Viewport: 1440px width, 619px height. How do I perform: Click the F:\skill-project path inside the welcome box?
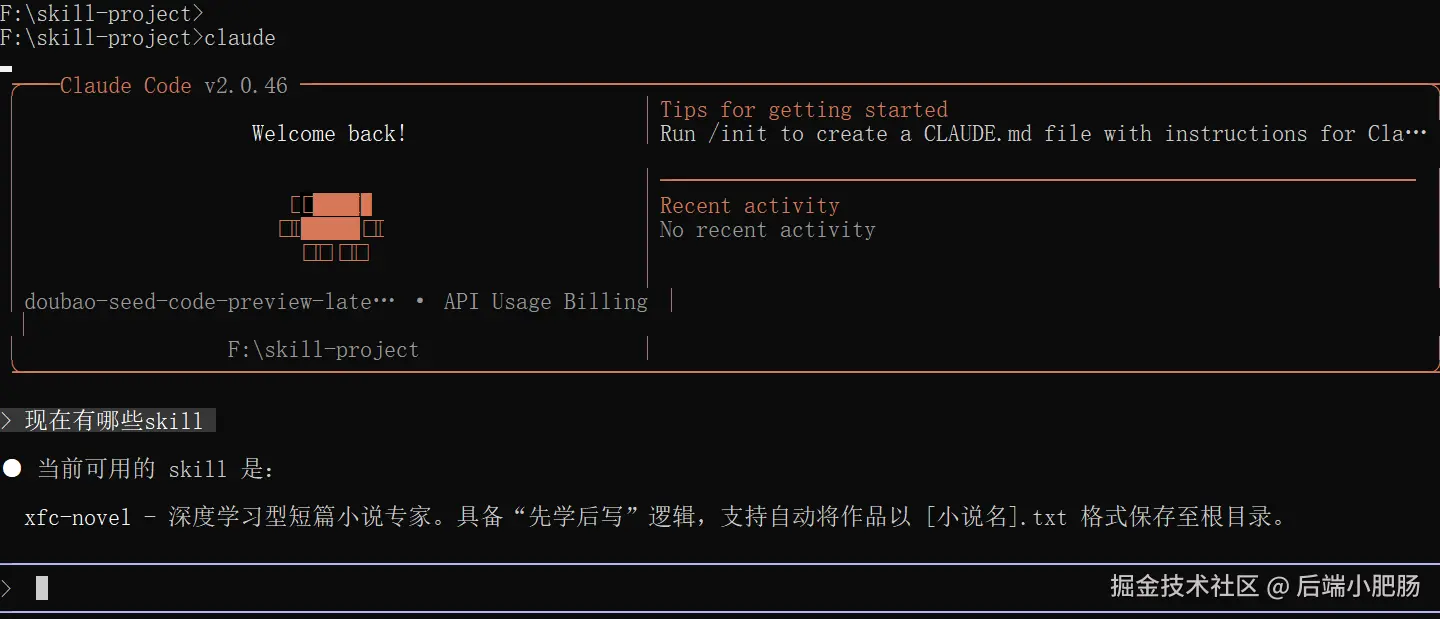[323, 350]
